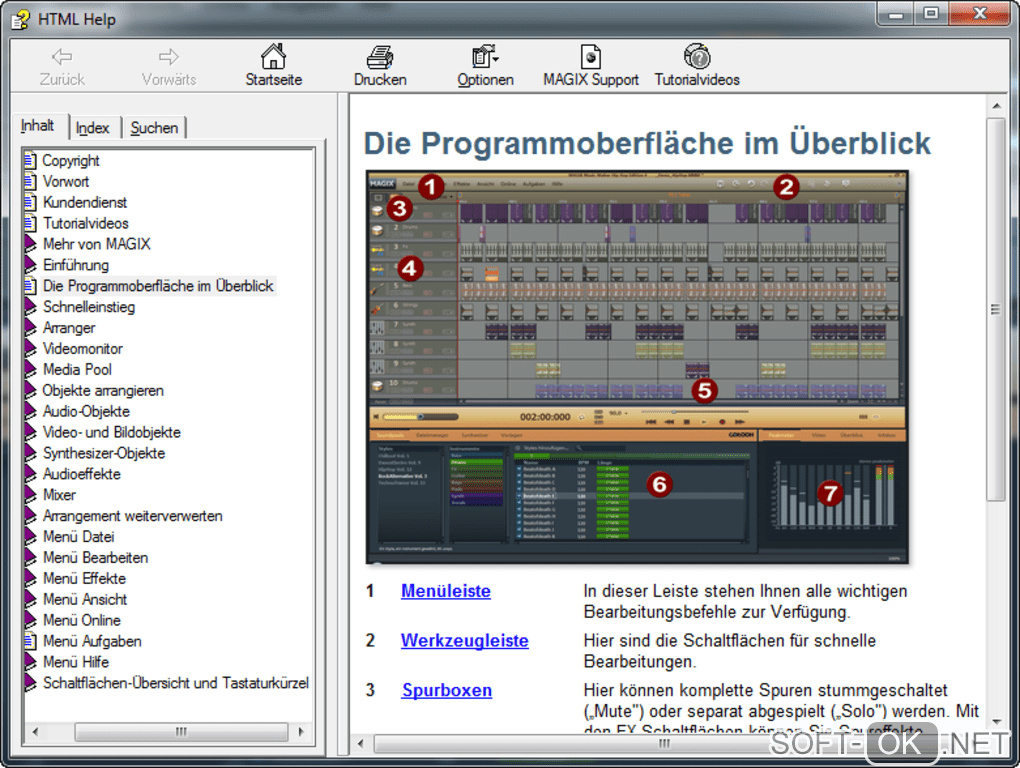Screen dimensions: 1020x768
Task: Open the Kundendienst topic
Action: pyautogui.click(x=85, y=202)
